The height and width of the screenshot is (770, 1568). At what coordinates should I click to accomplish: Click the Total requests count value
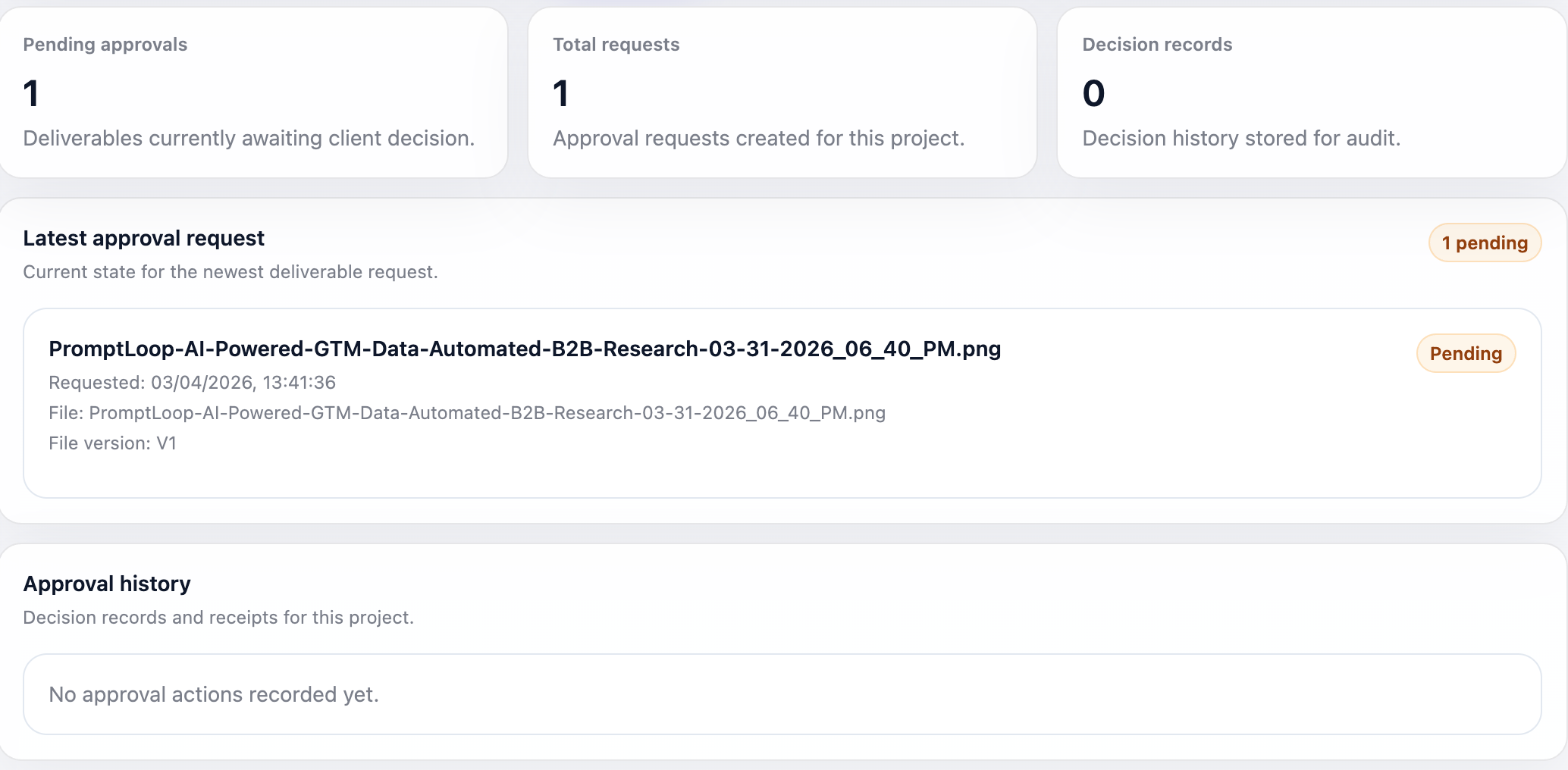561,94
